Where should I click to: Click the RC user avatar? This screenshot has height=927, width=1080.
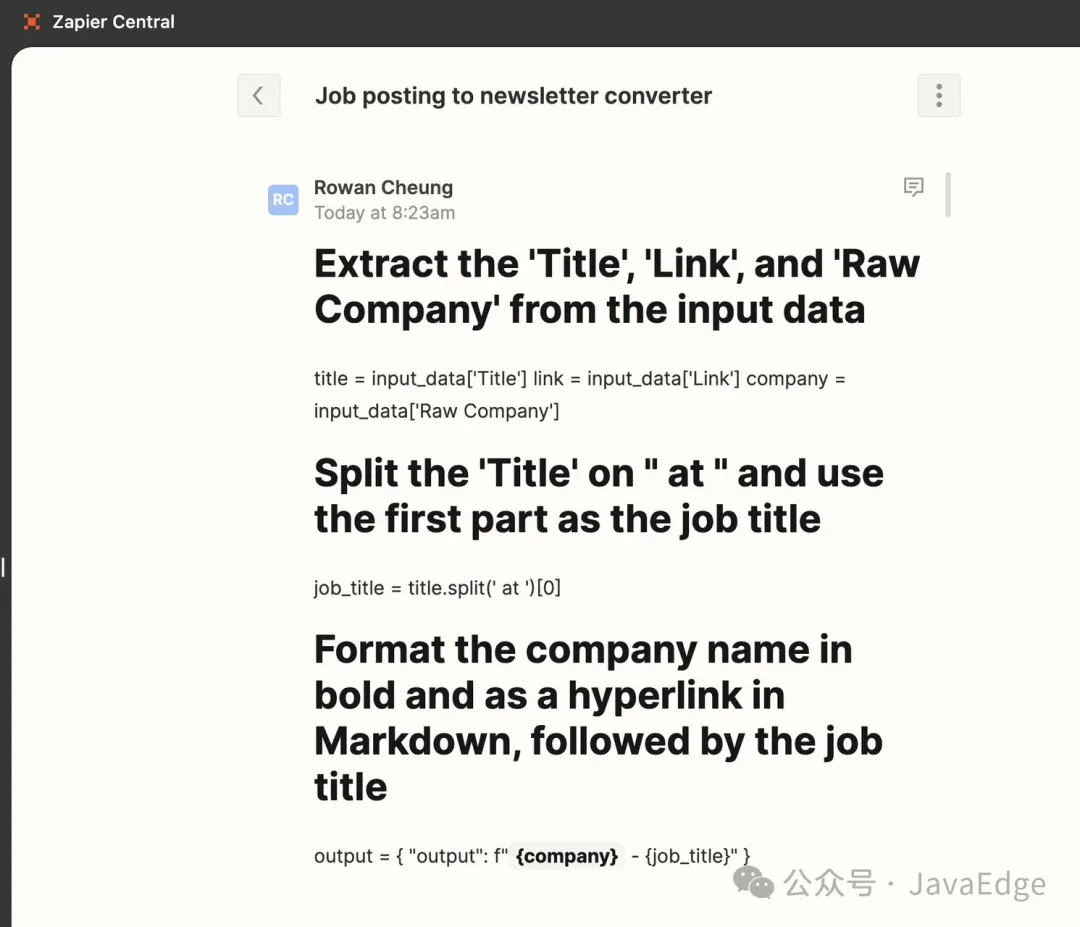(283, 200)
